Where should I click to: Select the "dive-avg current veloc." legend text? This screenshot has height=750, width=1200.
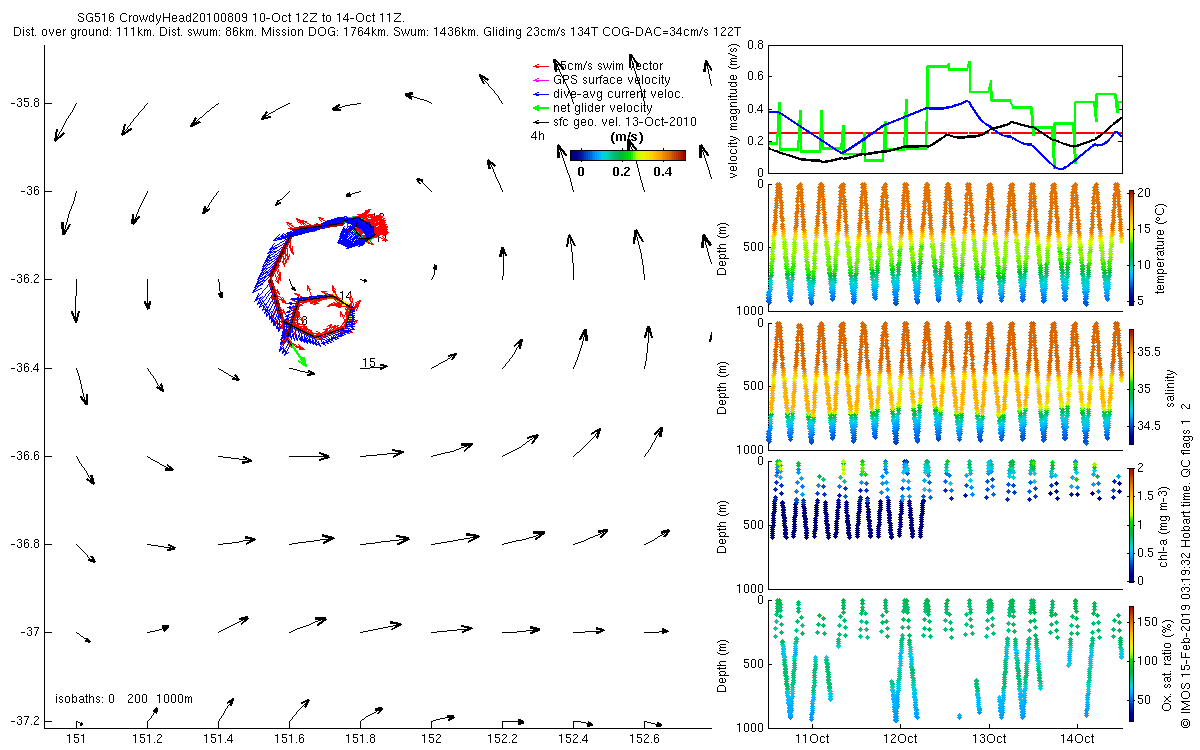[618, 94]
